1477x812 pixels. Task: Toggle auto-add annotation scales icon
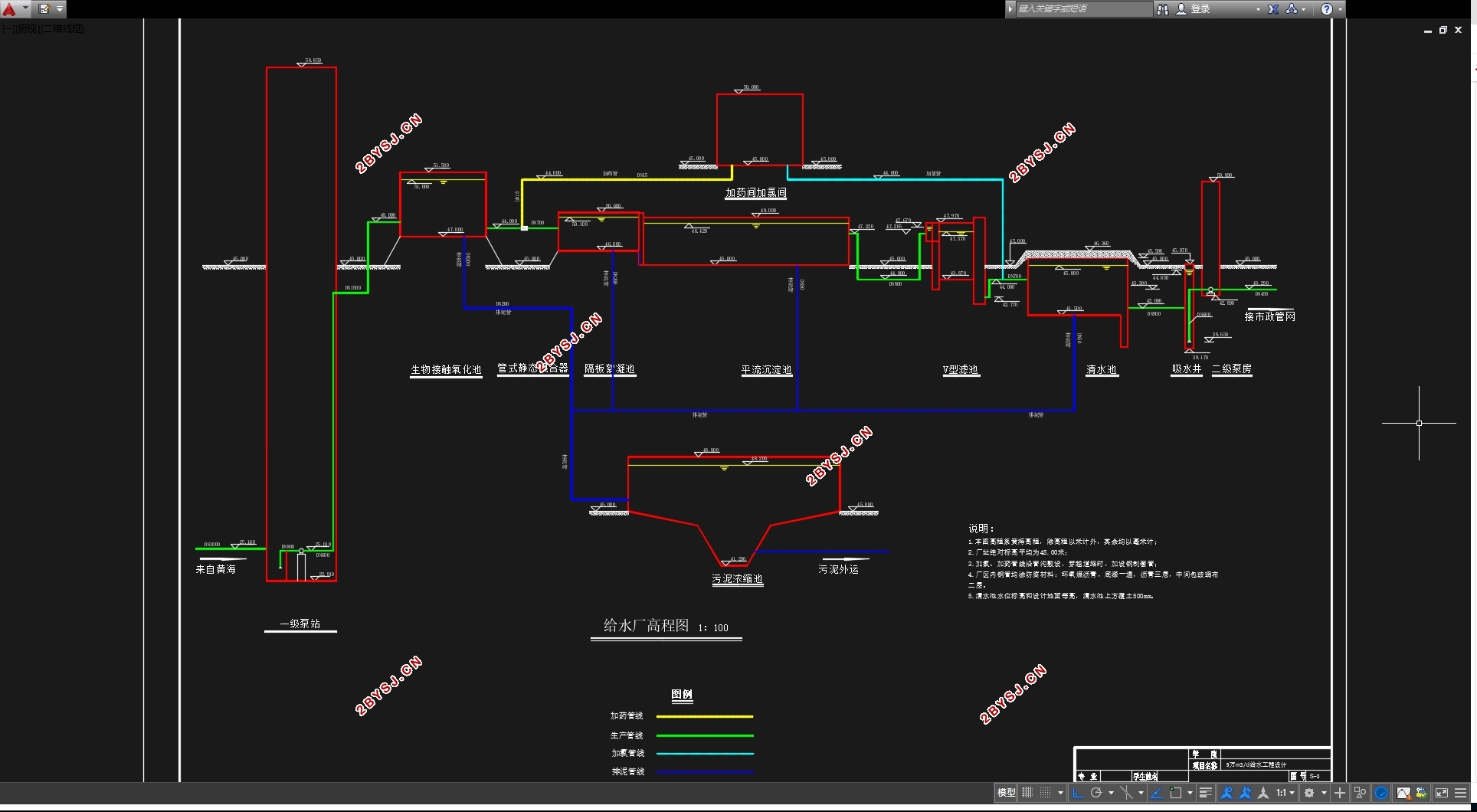1245,793
